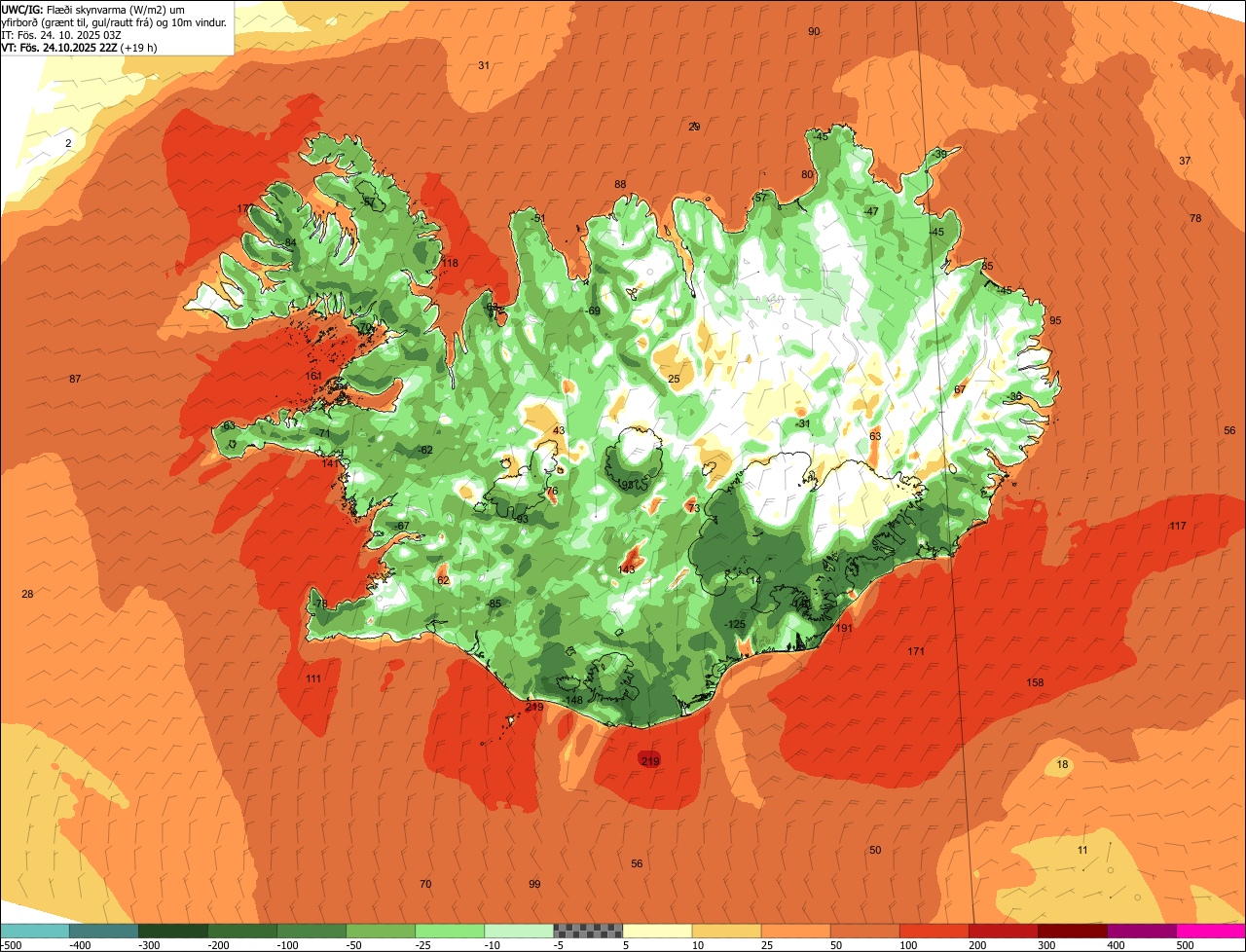Click the 37 value on the map
The image size is (1246, 952).
[x=1185, y=161]
